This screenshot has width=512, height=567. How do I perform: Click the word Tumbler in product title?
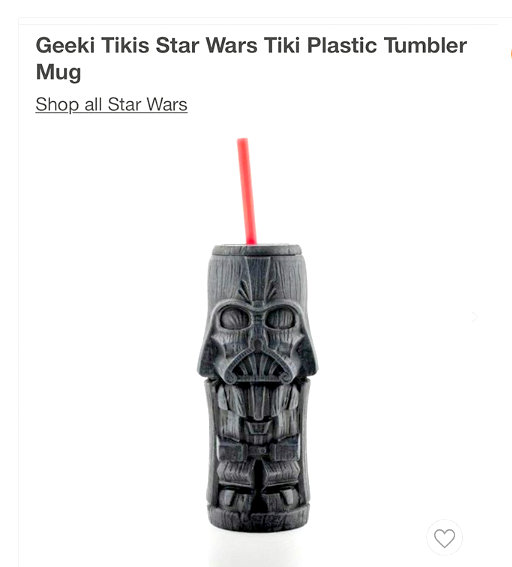(x=426, y=45)
